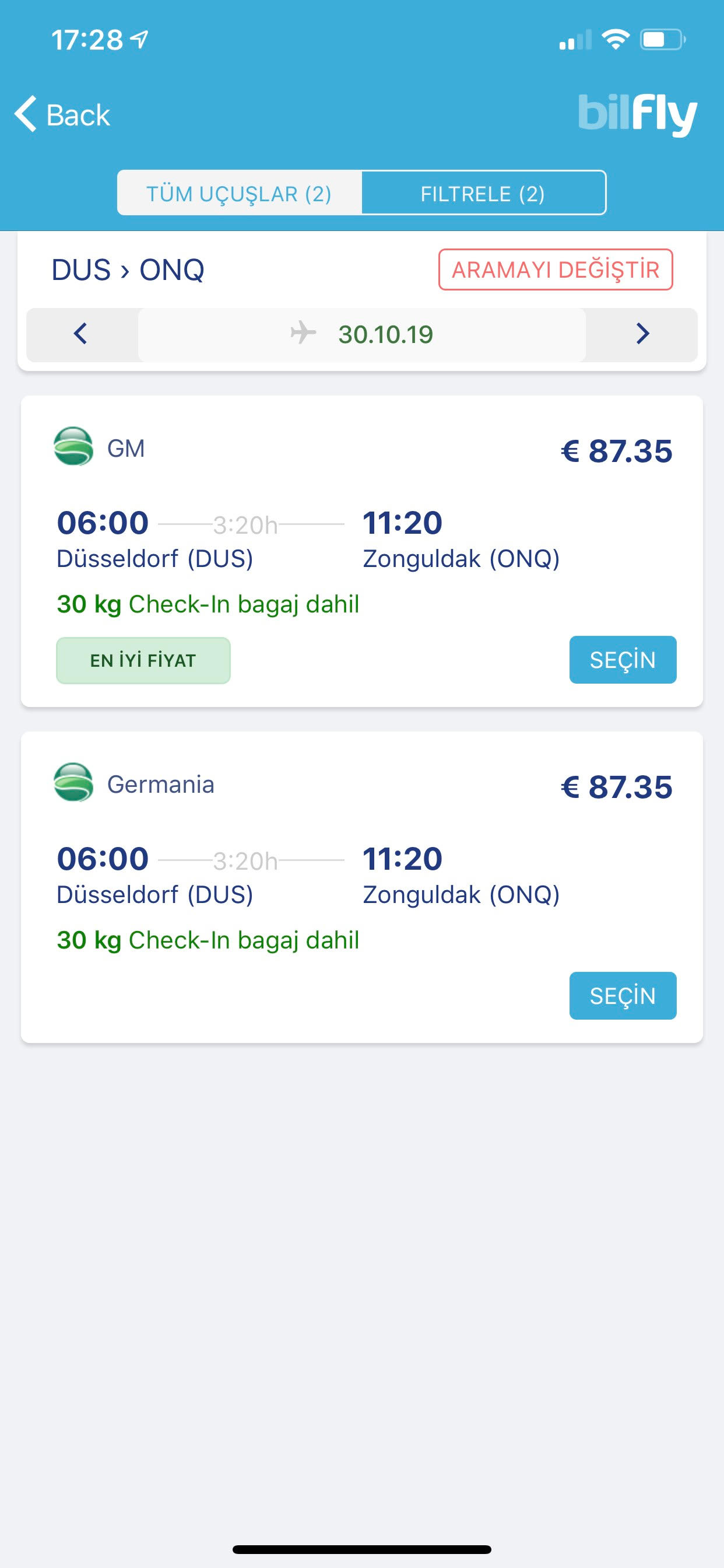Tap the GM airline logo icon
This screenshot has height=1568, width=724.
pyautogui.click(x=73, y=446)
